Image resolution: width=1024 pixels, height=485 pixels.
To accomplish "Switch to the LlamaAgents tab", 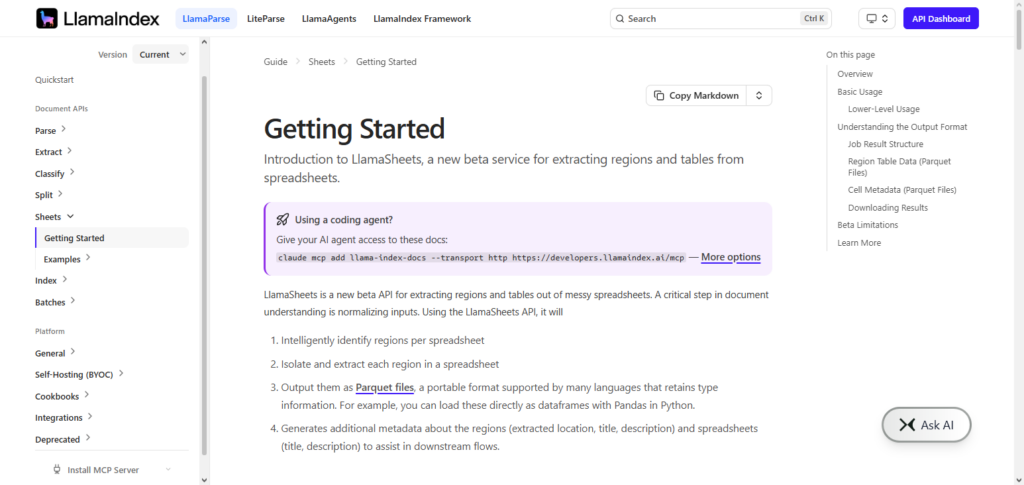I will pyautogui.click(x=329, y=19).
